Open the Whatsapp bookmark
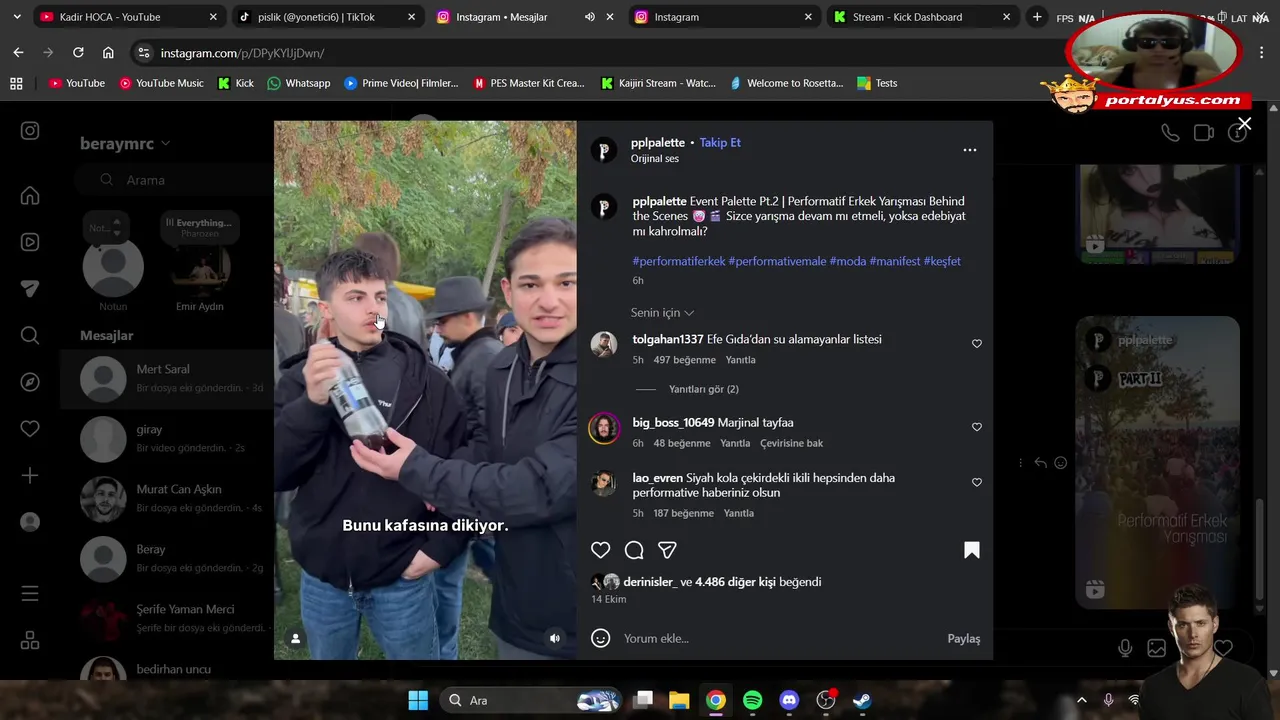This screenshot has height=720, width=1280. pyautogui.click(x=298, y=84)
